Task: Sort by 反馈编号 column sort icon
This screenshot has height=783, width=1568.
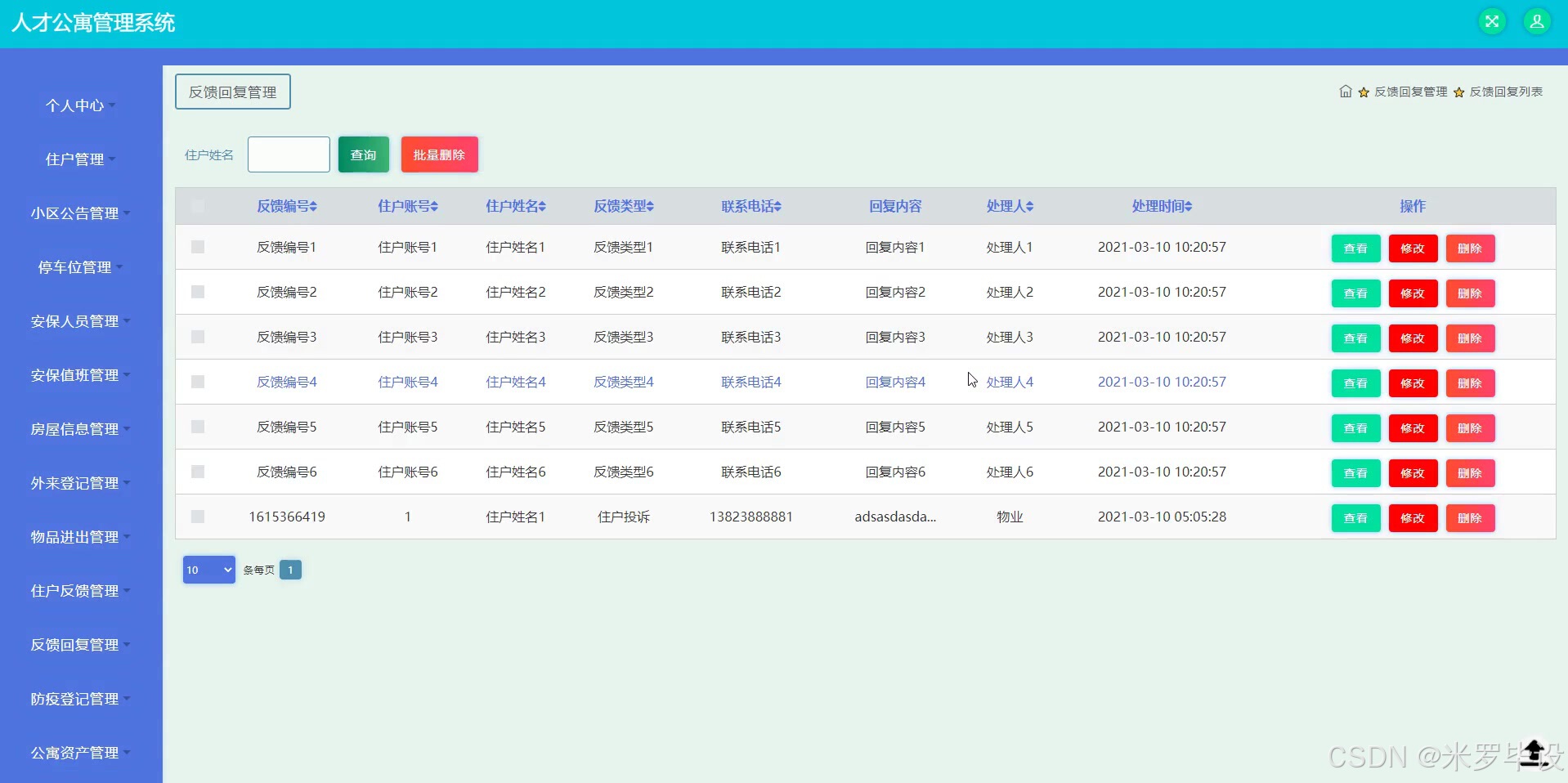Action: pos(314,207)
